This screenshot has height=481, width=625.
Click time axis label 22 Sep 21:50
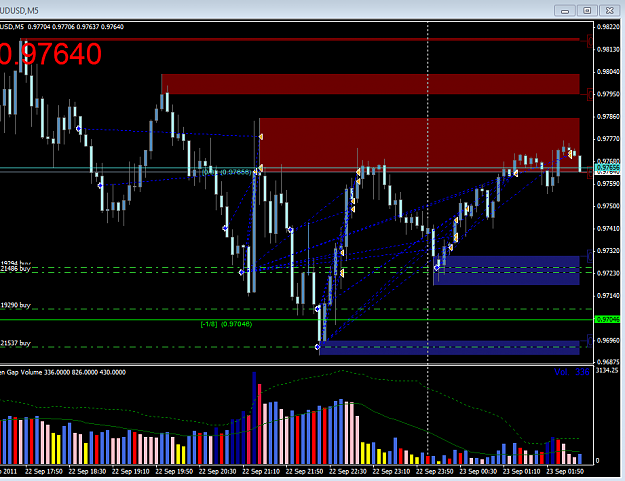point(305,471)
